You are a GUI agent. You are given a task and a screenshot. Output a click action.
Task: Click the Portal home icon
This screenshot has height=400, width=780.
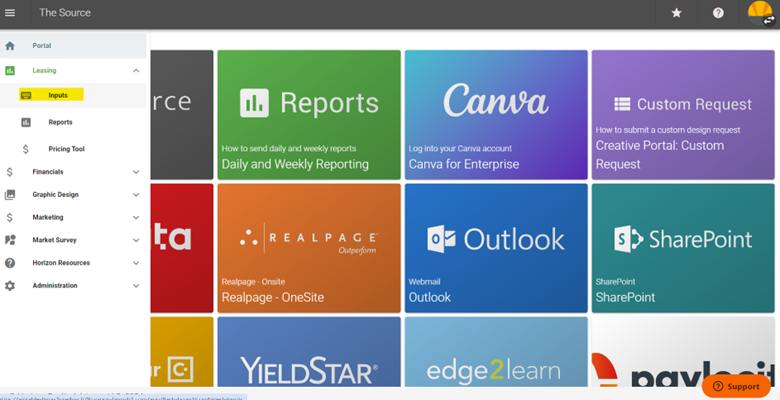tap(10, 46)
